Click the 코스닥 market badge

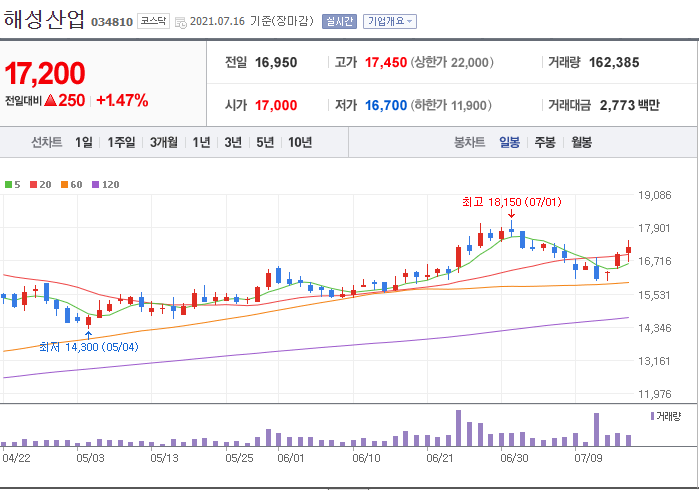[x=153, y=21]
